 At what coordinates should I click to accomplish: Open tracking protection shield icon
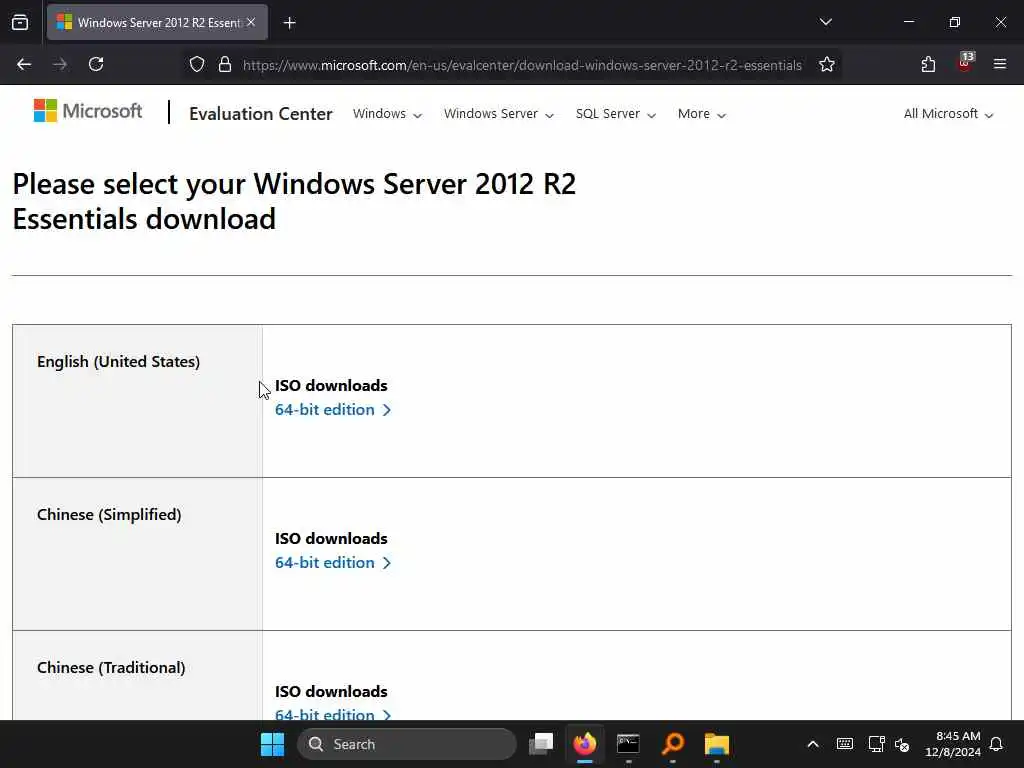pyautogui.click(x=197, y=64)
